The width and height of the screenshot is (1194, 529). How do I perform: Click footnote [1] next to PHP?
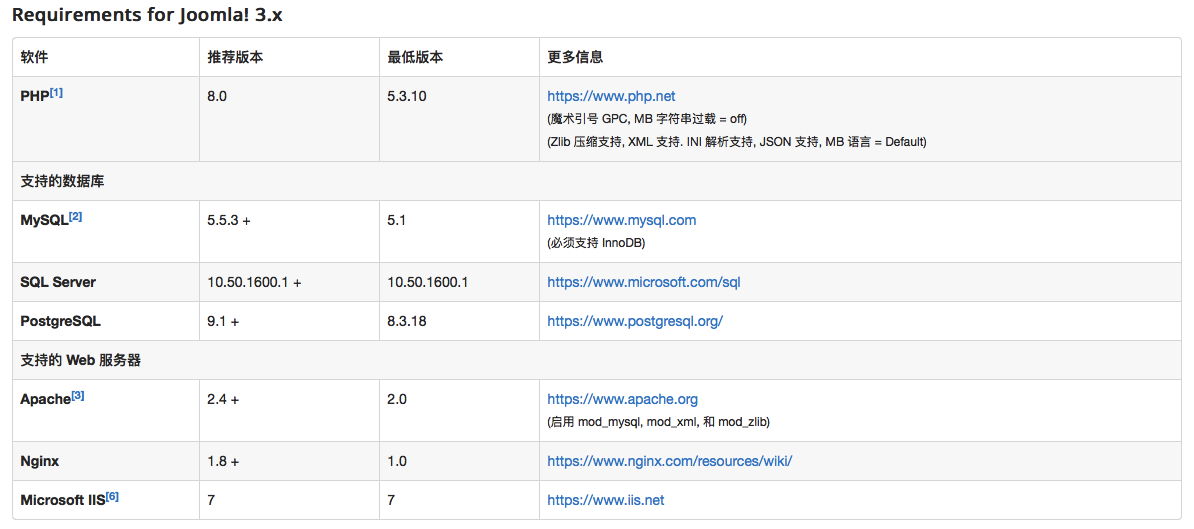tap(56, 93)
